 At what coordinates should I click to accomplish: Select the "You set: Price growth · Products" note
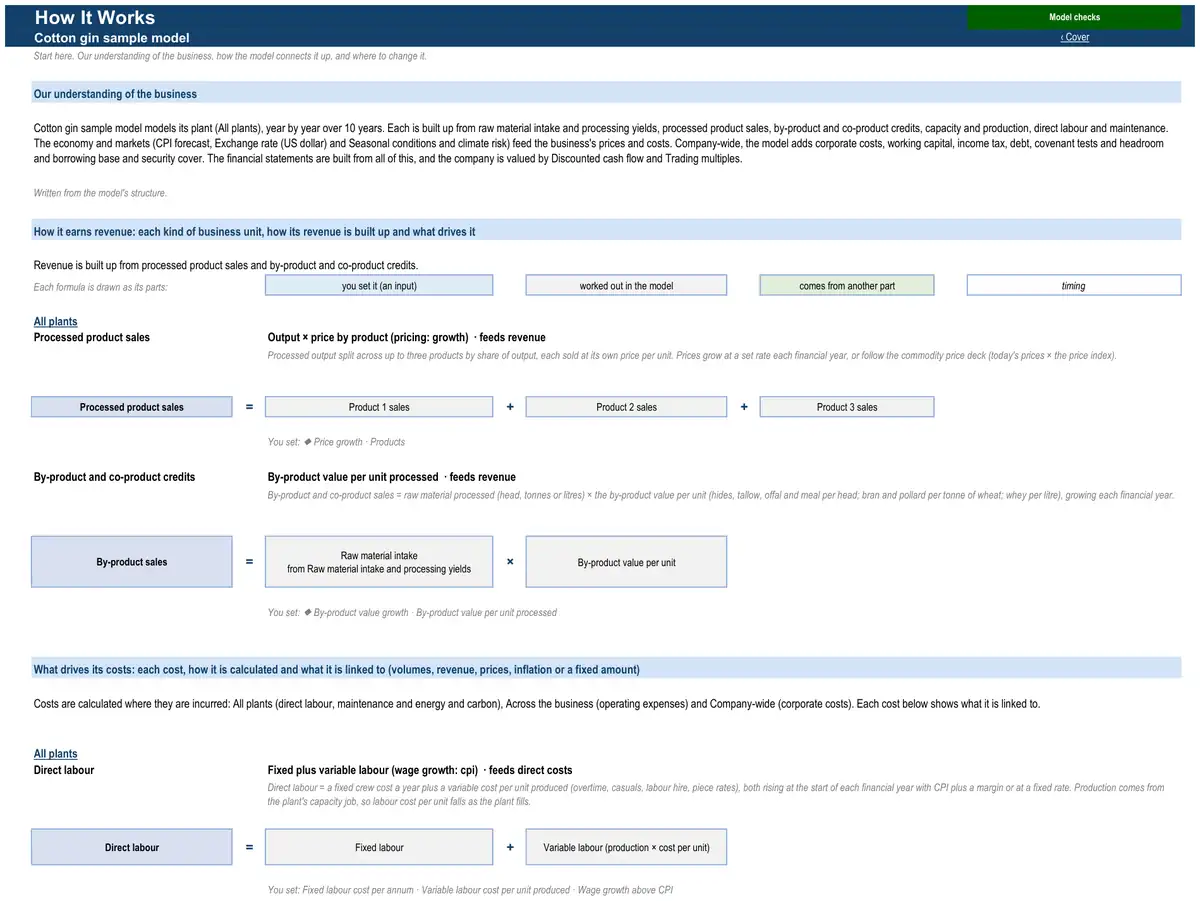336,442
